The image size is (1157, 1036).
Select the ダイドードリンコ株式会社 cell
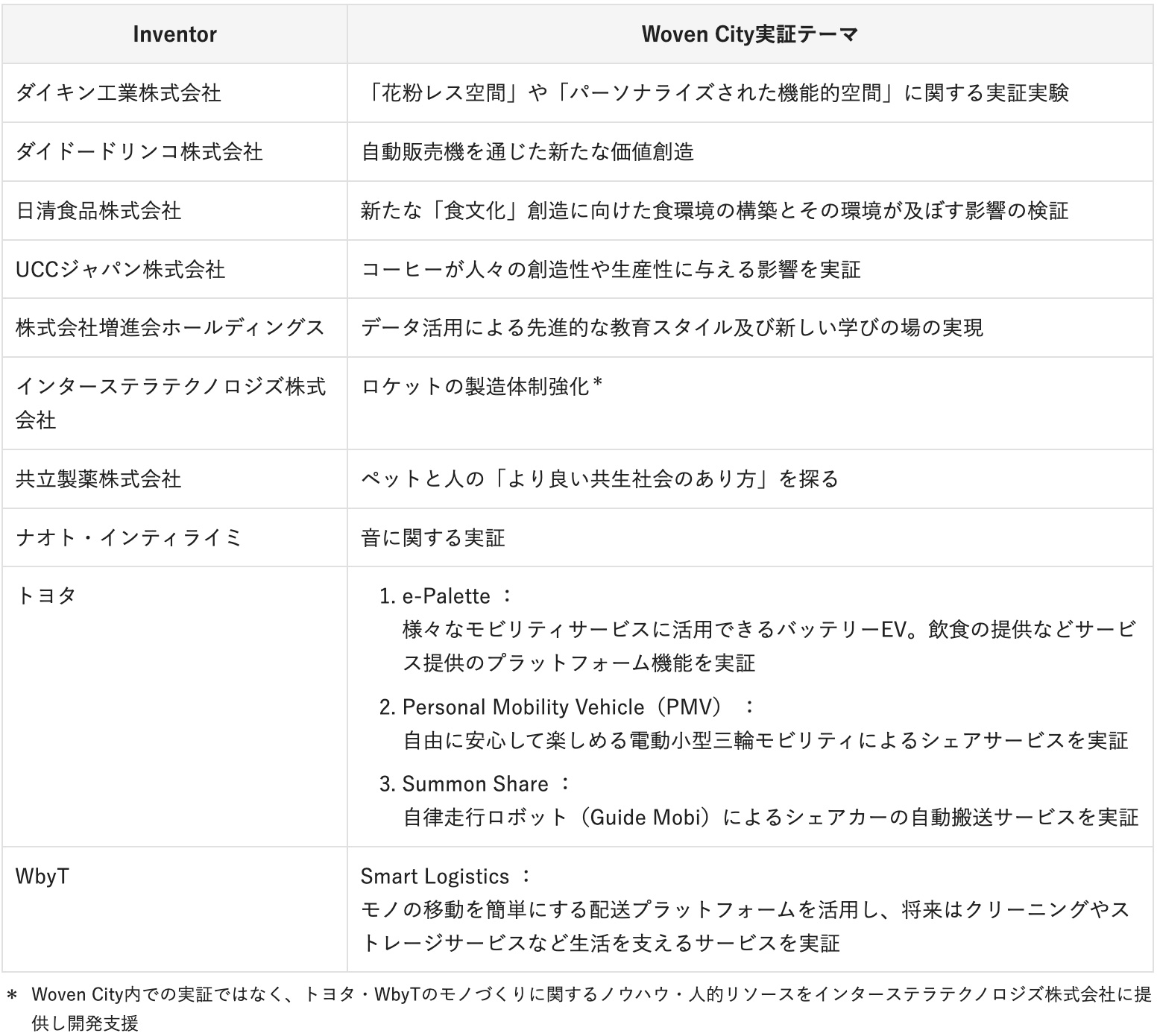[139, 151]
